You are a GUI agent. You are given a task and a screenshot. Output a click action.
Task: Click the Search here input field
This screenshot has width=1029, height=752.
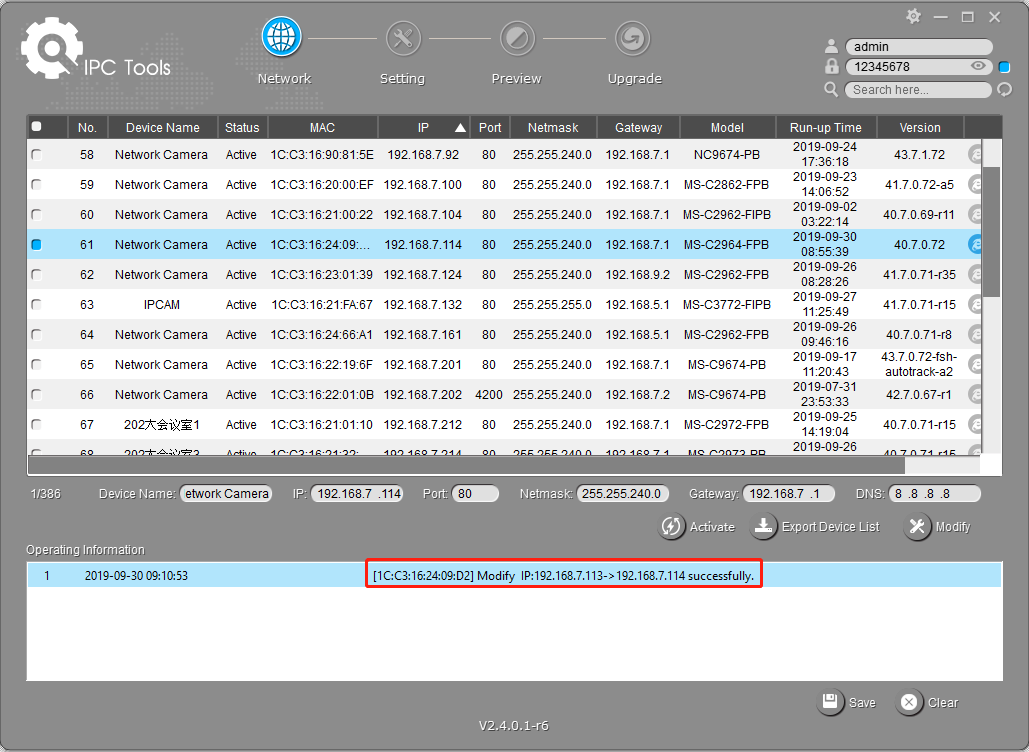917,90
